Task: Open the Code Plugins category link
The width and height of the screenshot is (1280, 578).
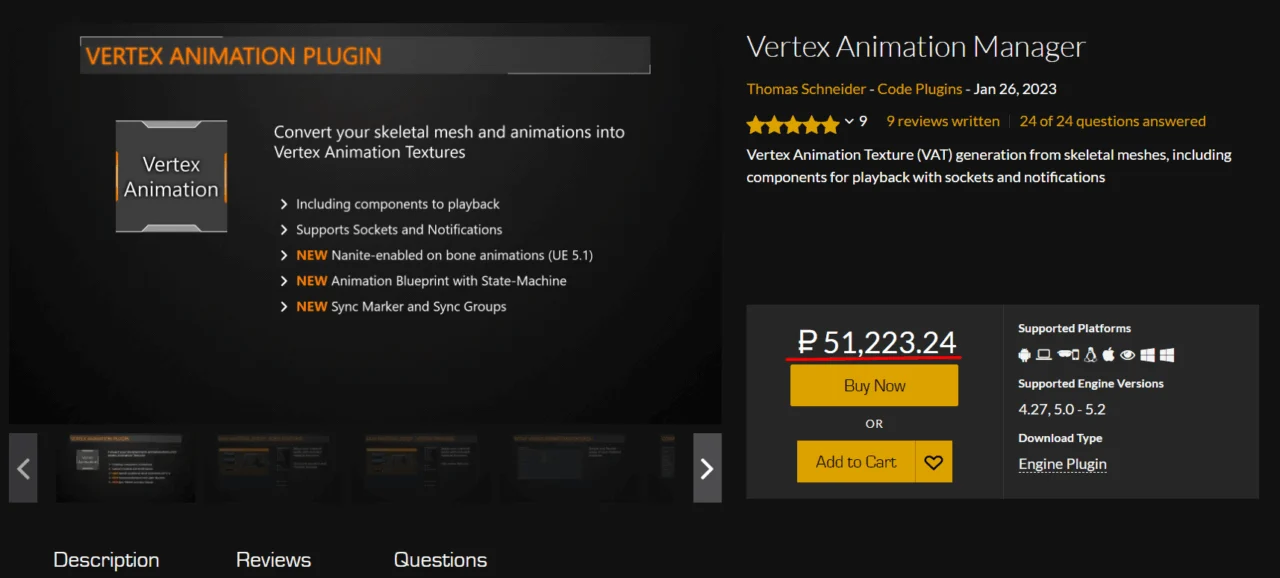Action: tap(920, 89)
